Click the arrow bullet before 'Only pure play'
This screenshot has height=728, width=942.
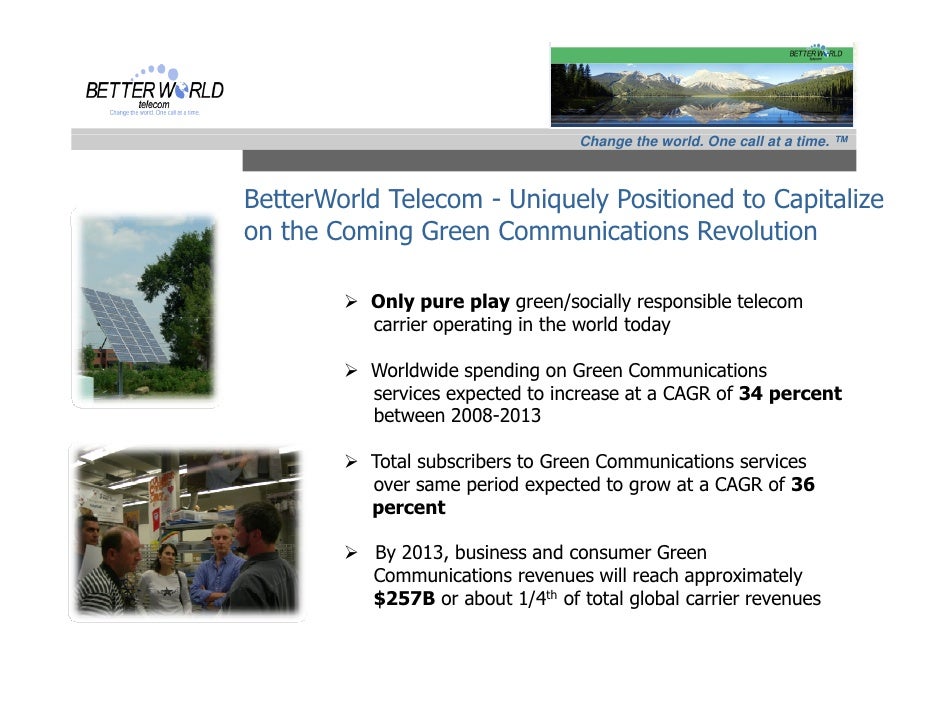pyautogui.click(x=351, y=302)
